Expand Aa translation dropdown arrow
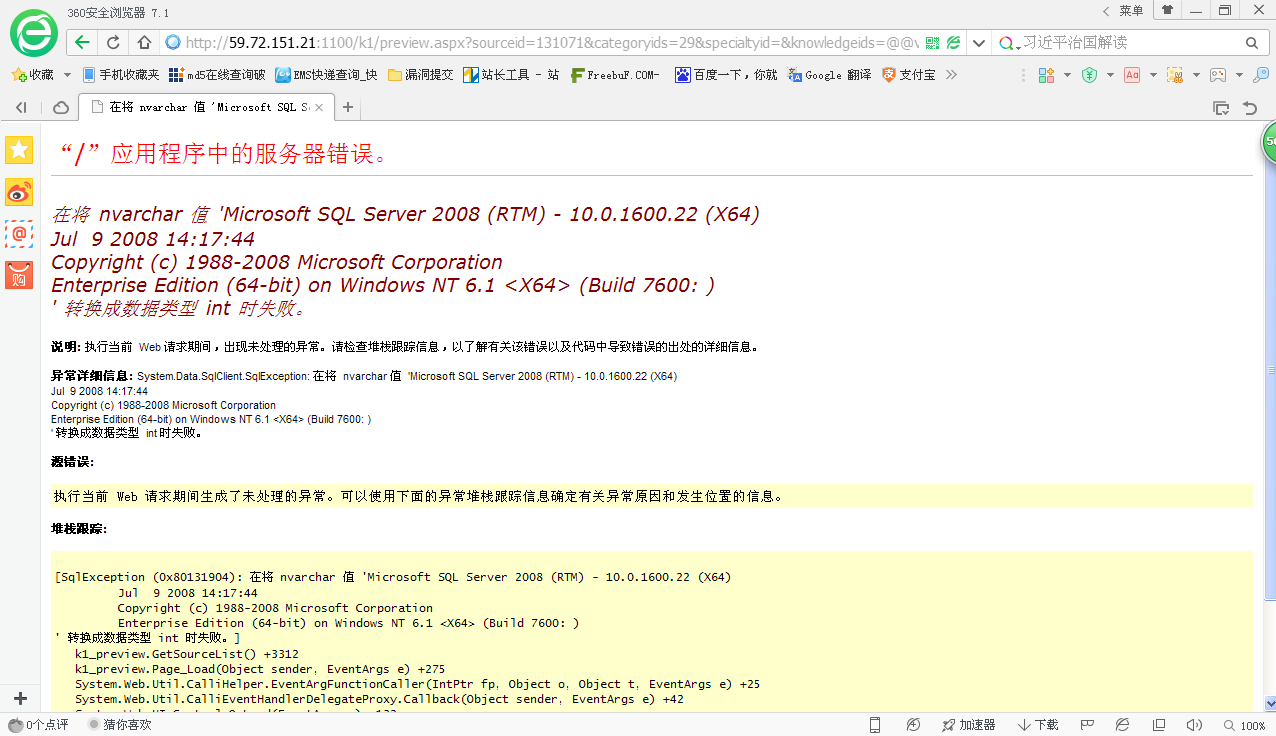 pyautogui.click(x=1153, y=75)
